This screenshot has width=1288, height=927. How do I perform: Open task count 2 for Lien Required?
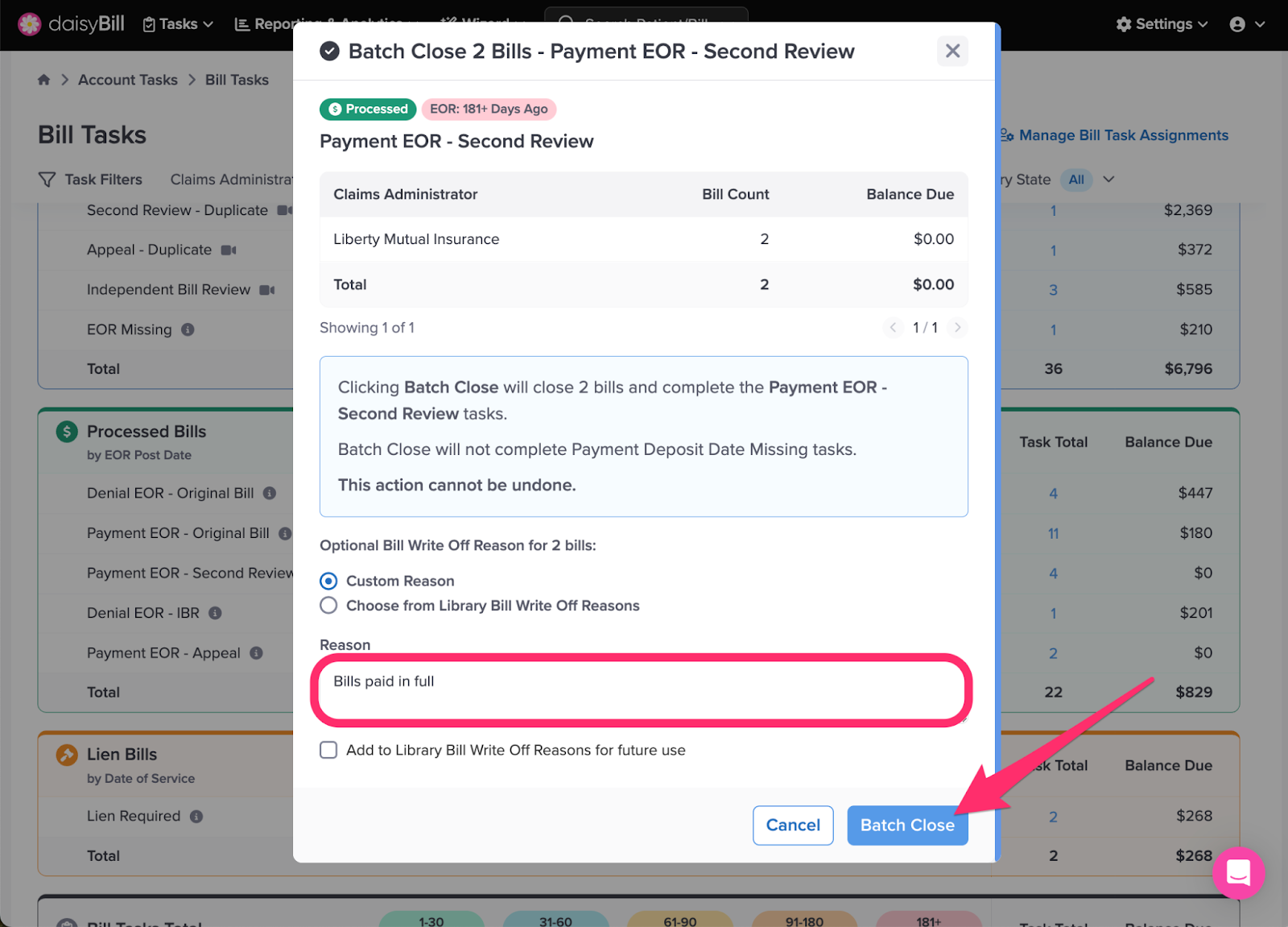1053,817
